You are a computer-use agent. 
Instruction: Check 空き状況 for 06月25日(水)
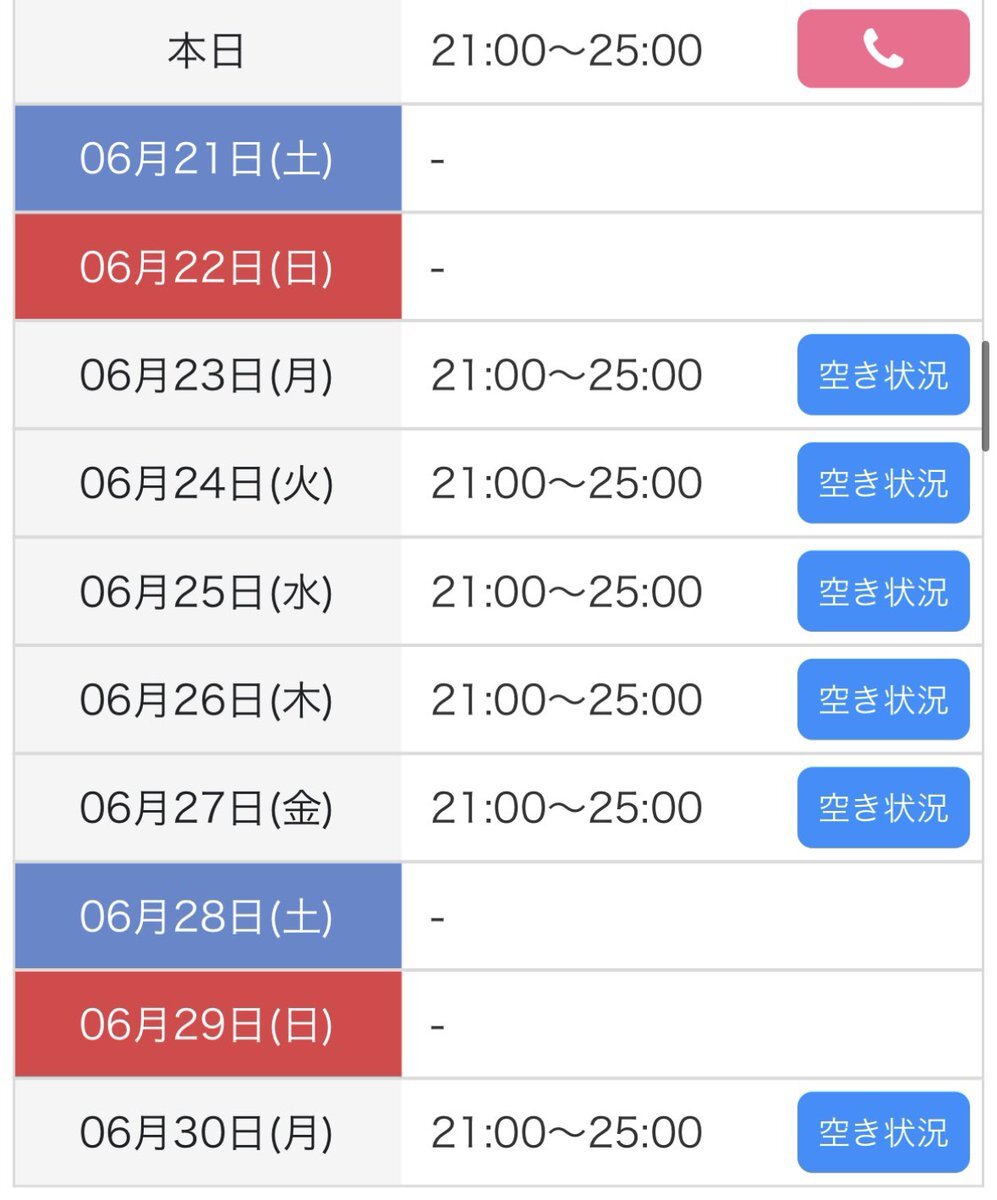click(x=883, y=591)
